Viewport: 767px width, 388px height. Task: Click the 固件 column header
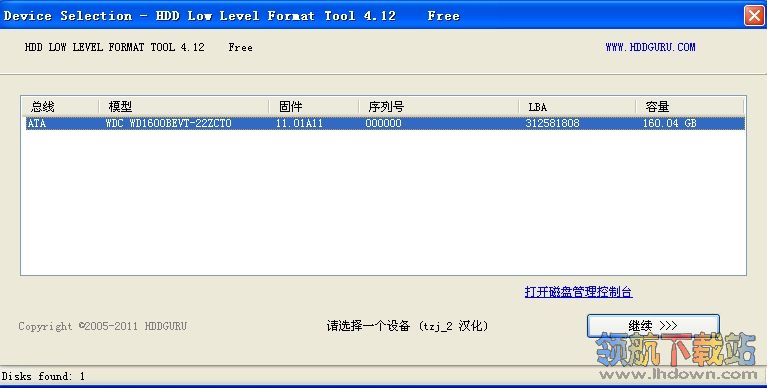tap(314, 107)
